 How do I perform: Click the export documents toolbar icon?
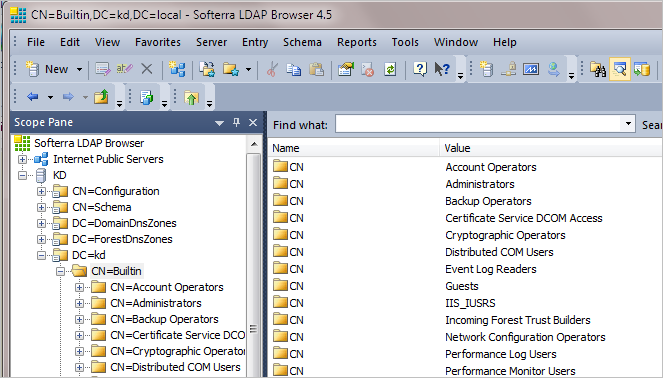click(x=147, y=97)
